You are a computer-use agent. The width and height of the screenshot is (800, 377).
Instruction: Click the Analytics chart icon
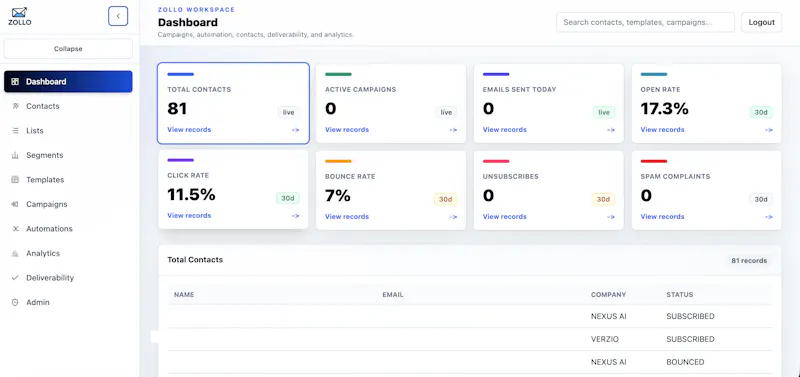15,253
